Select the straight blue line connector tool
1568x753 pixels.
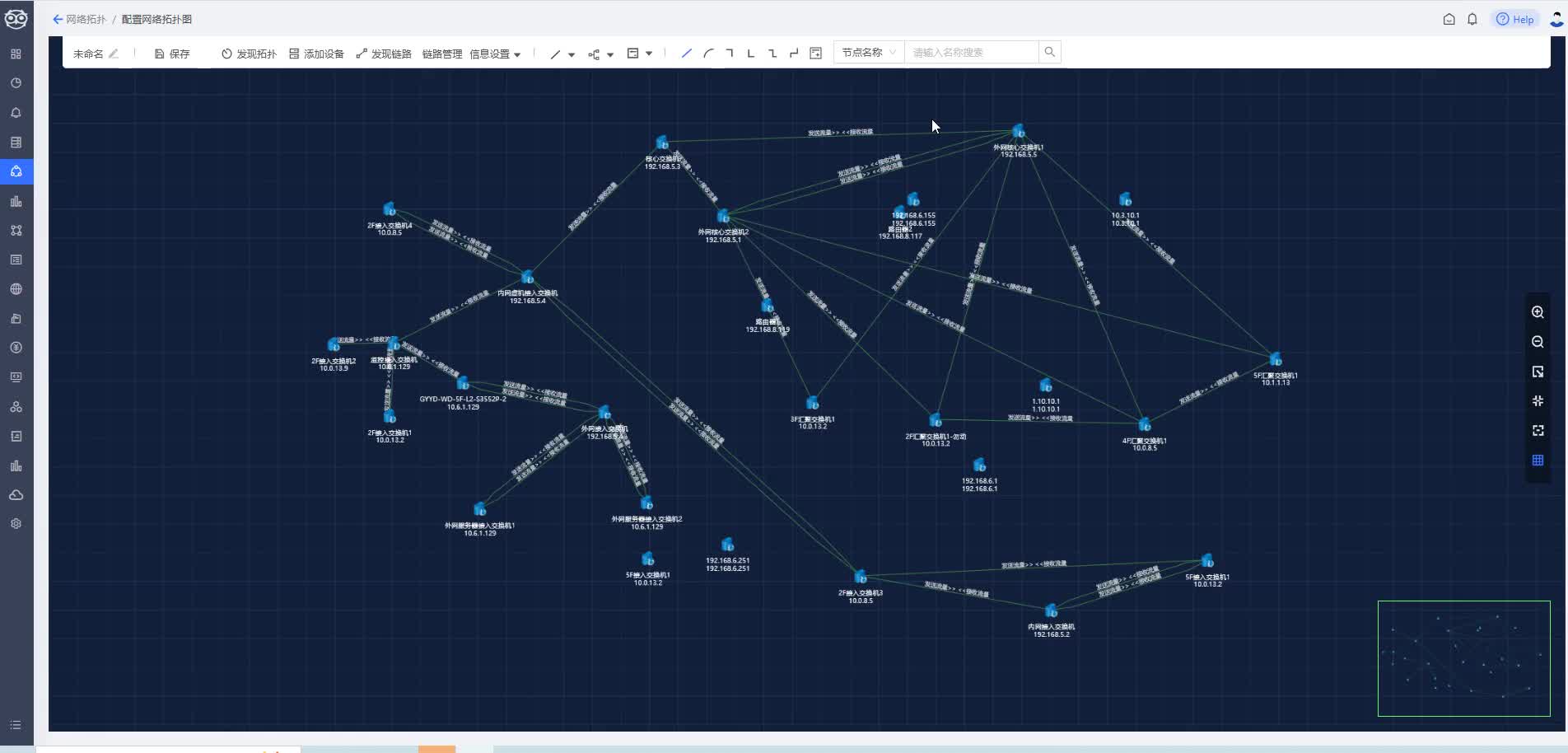click(686, 54)
